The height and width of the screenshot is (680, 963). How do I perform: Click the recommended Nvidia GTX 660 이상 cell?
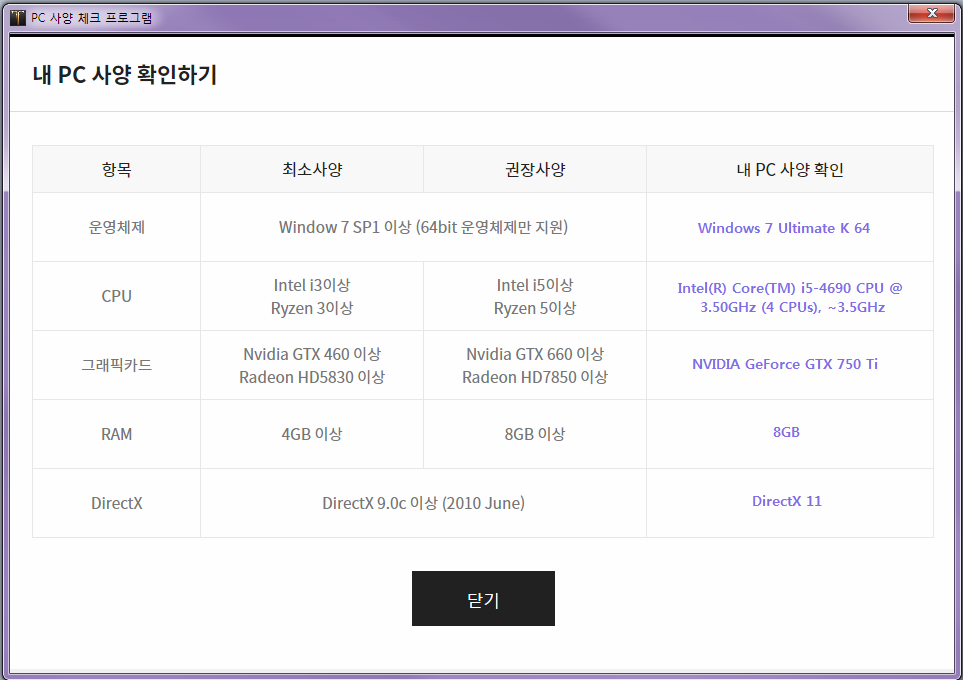point(535,354)
